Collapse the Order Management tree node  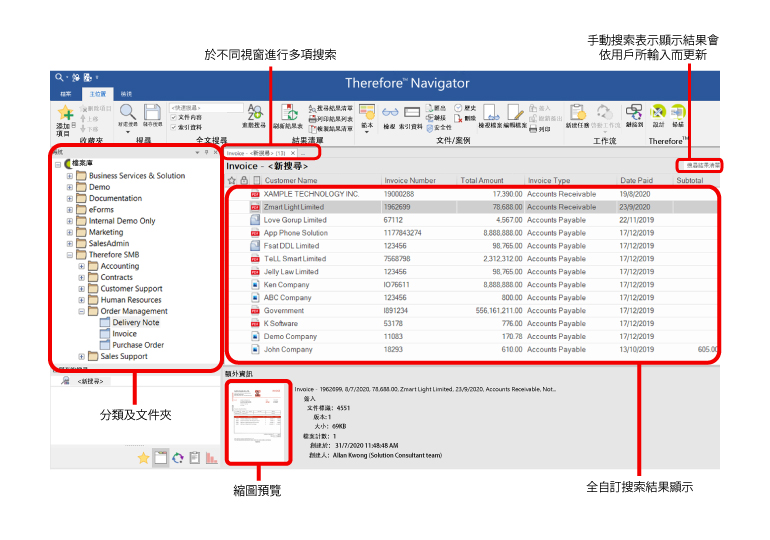(81, 311)
